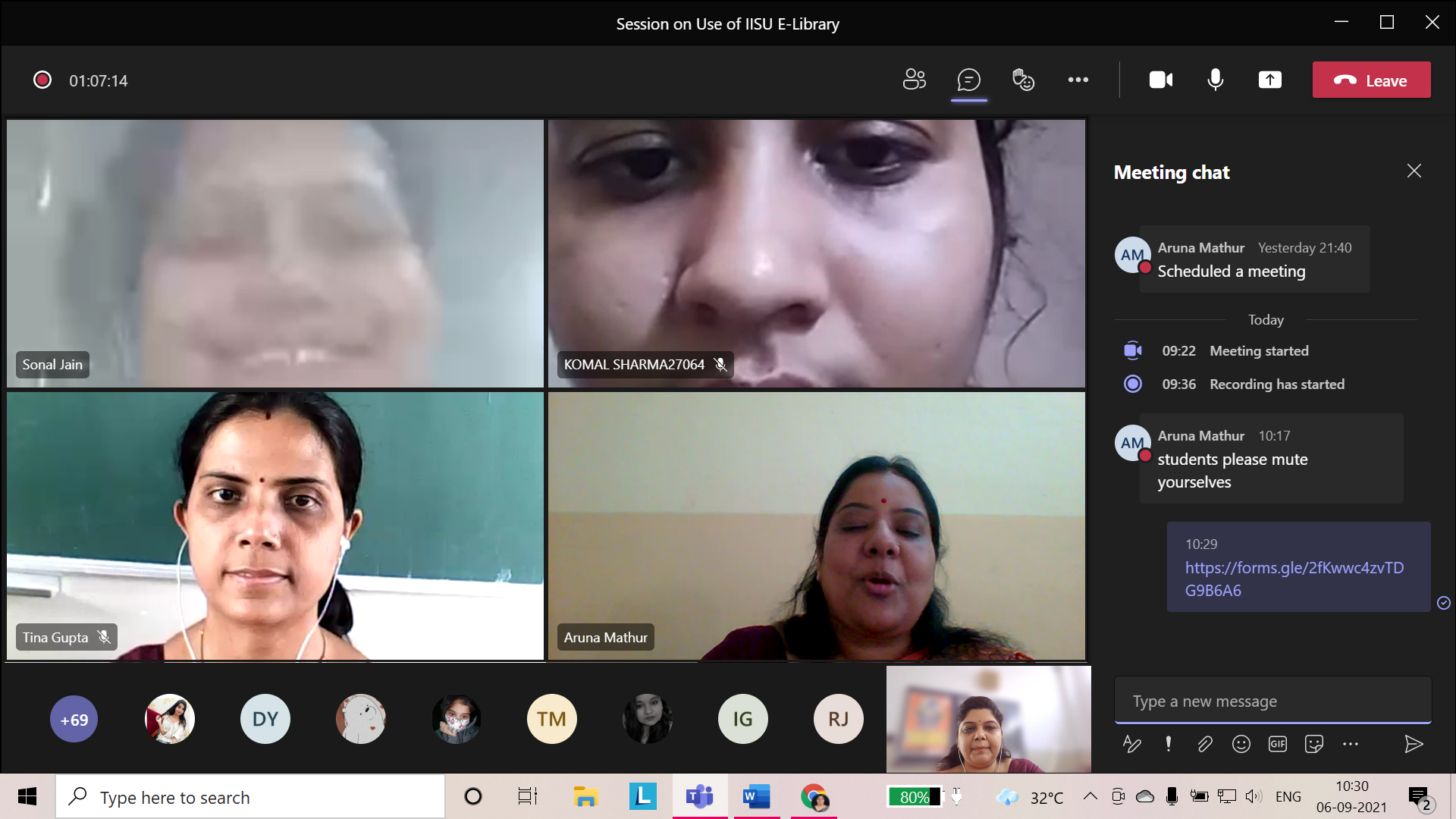Toggle the camera on or off
The image size is (1456, 819).
(x=1160, y=80)
